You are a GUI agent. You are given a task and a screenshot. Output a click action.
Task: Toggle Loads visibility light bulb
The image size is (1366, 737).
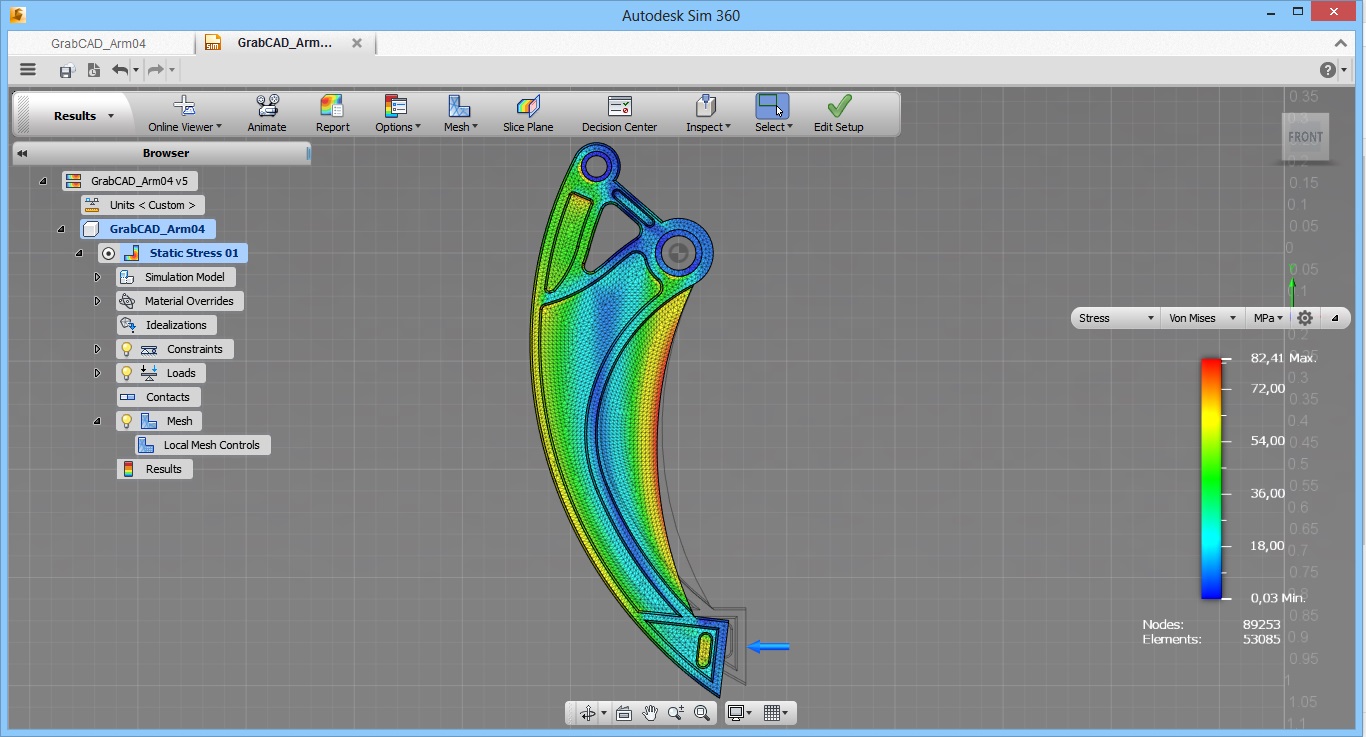[x=126, y=373]
